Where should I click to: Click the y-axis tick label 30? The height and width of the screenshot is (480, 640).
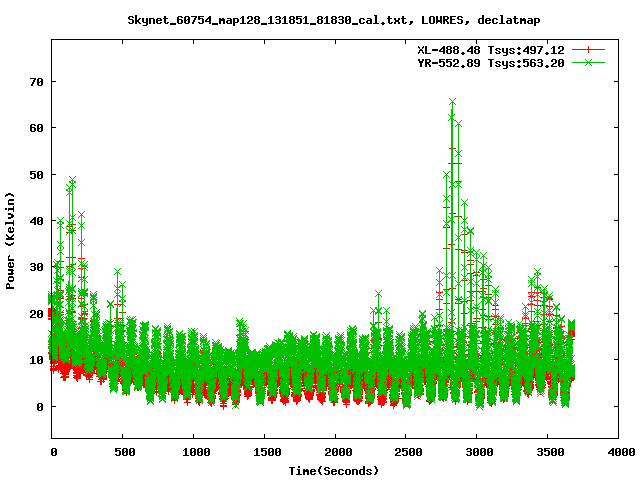click(36, 267)
